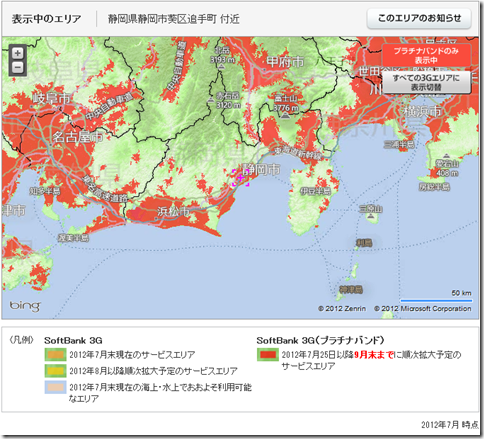
Task: Click the © 2012 Zenrin copyright text
Action: pos(342,309)
